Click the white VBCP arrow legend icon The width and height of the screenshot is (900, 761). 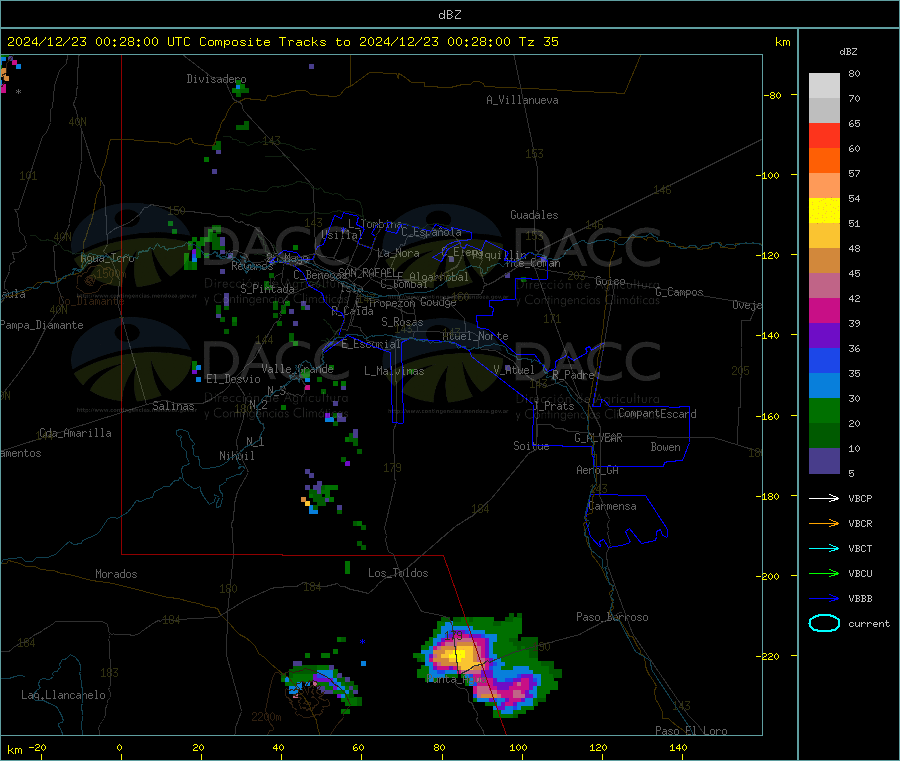coord(824,498)
